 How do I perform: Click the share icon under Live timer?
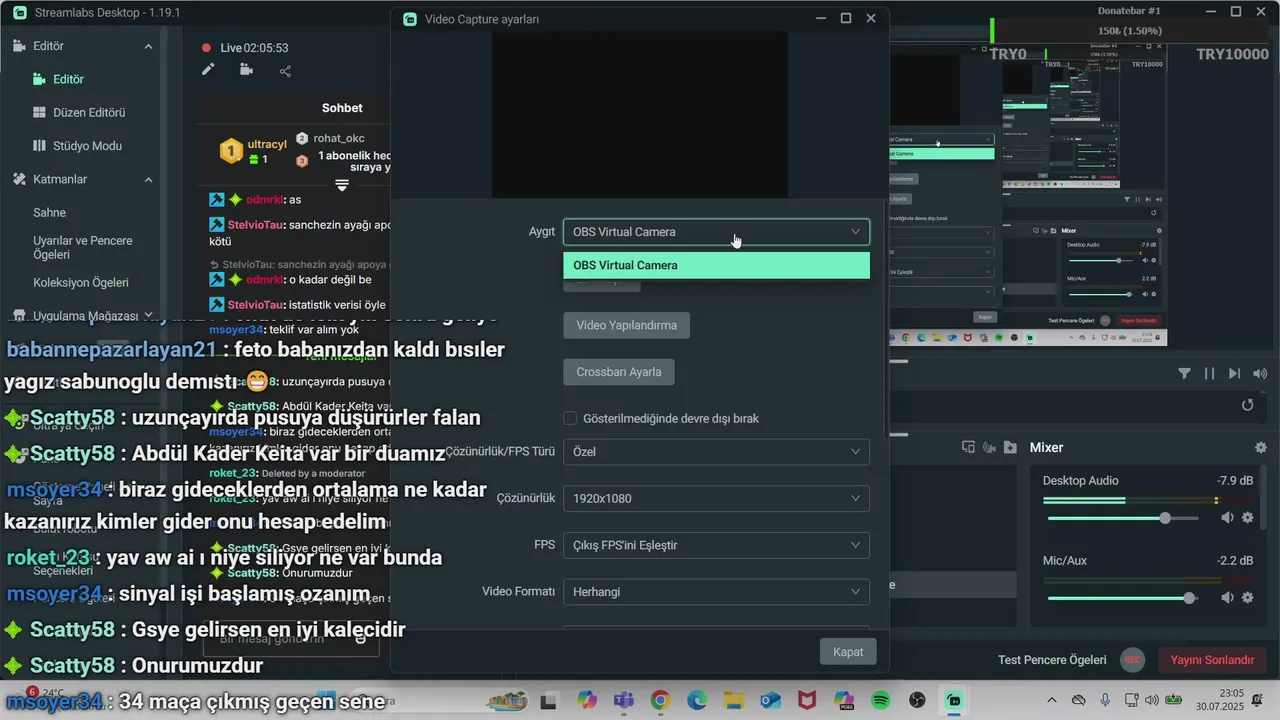286,70
